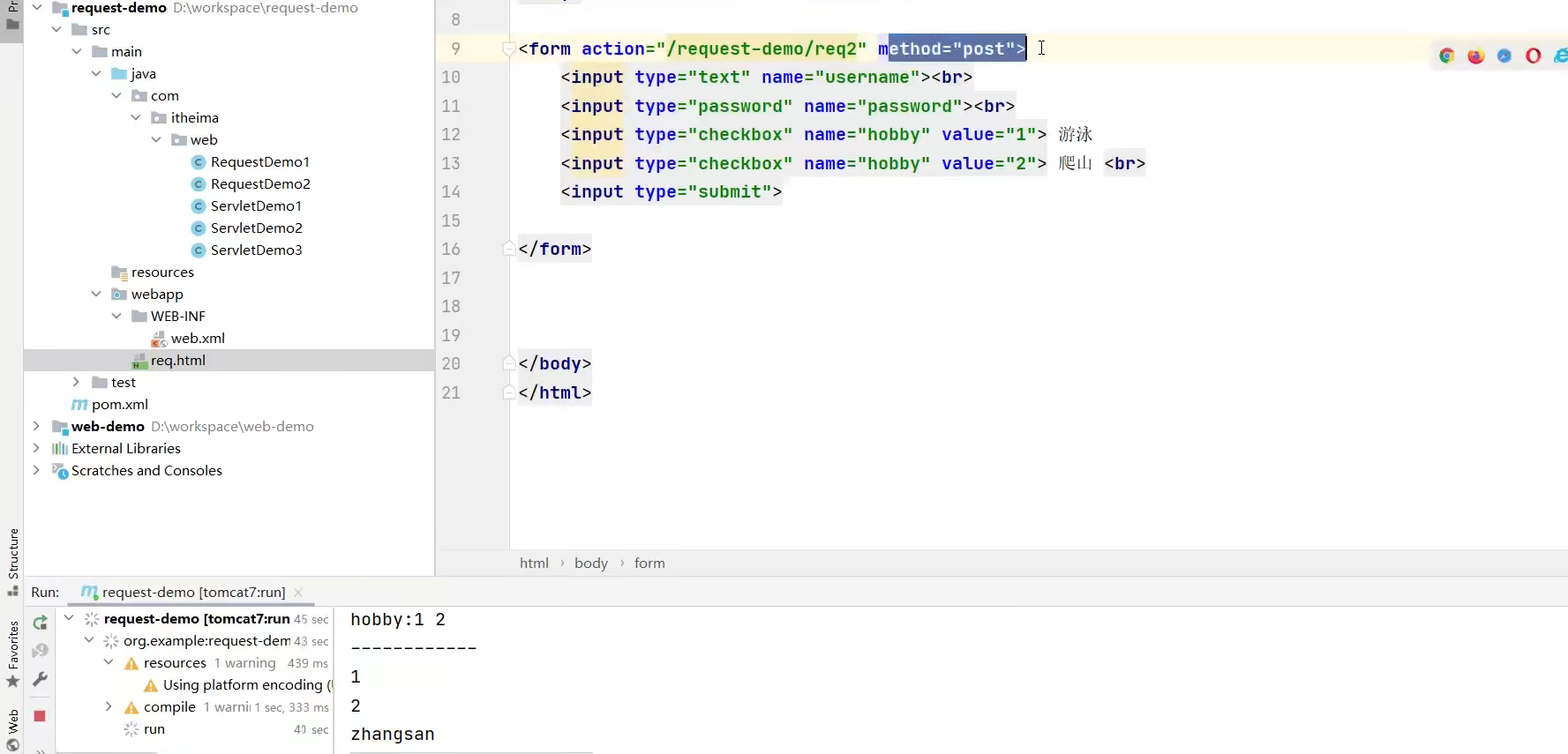Click the web.xml file icon
Screen dimensions: 1568x754
click(159, 339)
